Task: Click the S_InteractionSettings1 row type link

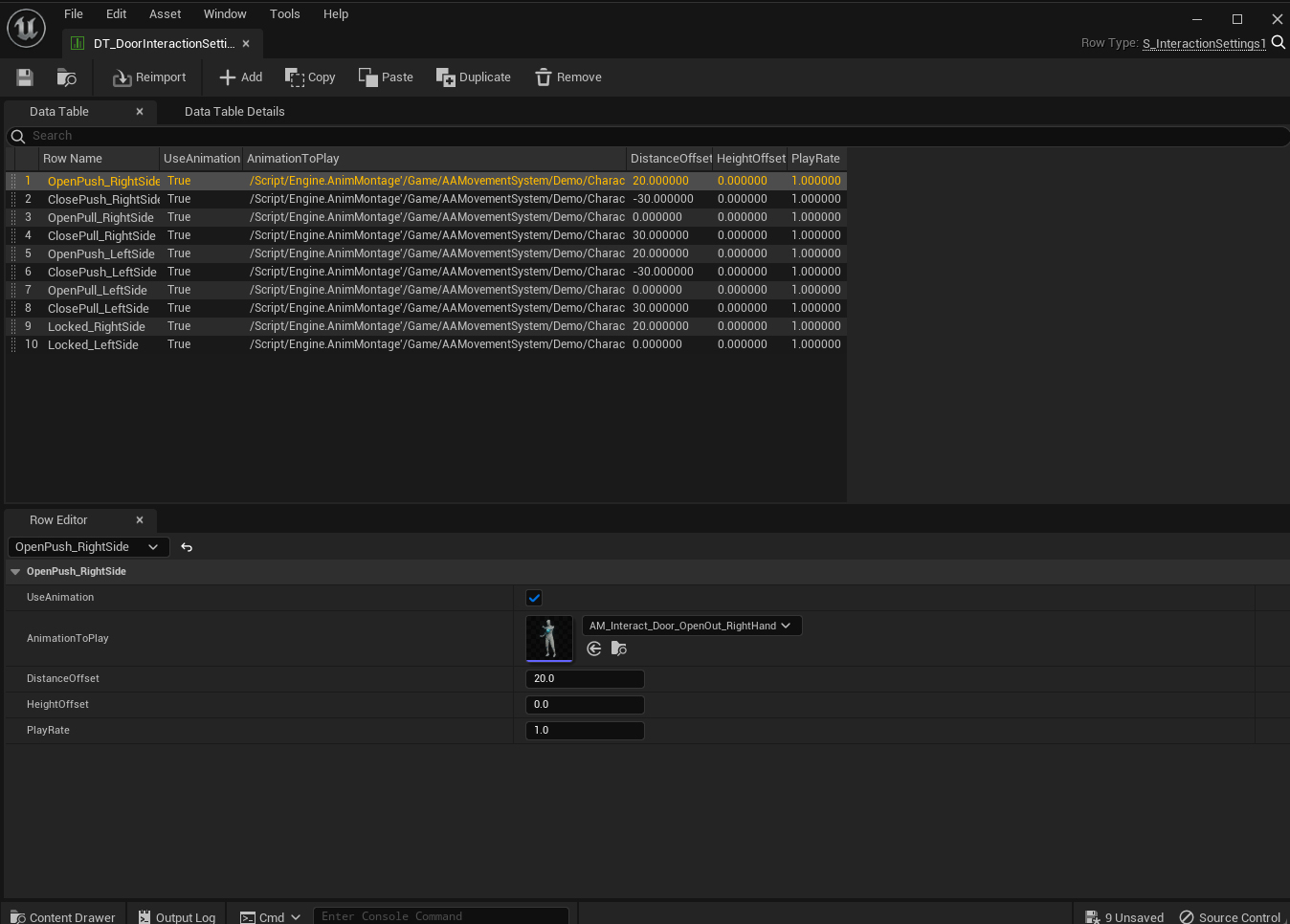Action: [1204, 43]
